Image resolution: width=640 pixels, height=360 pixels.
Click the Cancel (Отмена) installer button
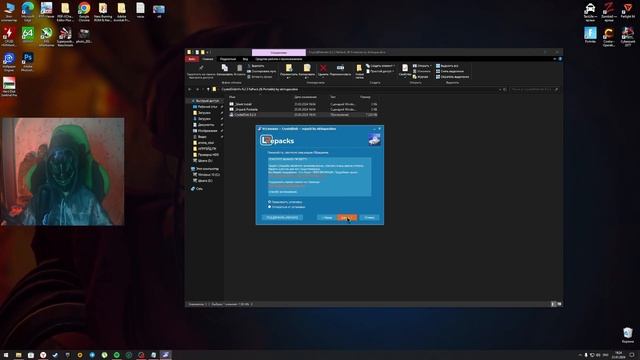369,218
